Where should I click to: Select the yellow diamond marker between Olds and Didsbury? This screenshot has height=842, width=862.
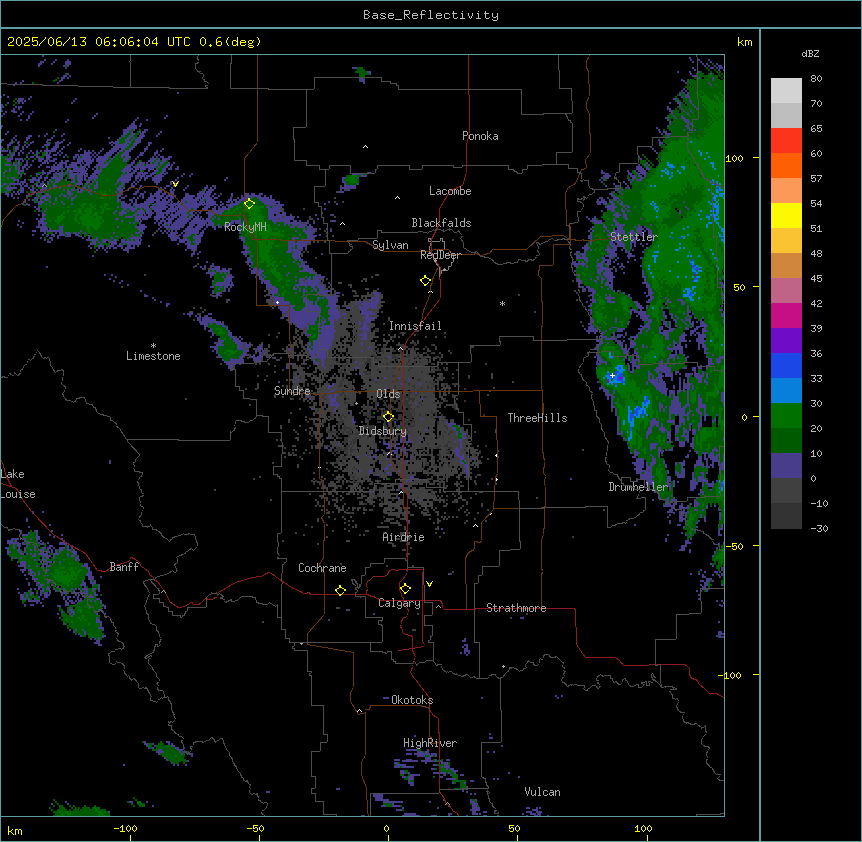pyautogui.click(x=388, y=417)
